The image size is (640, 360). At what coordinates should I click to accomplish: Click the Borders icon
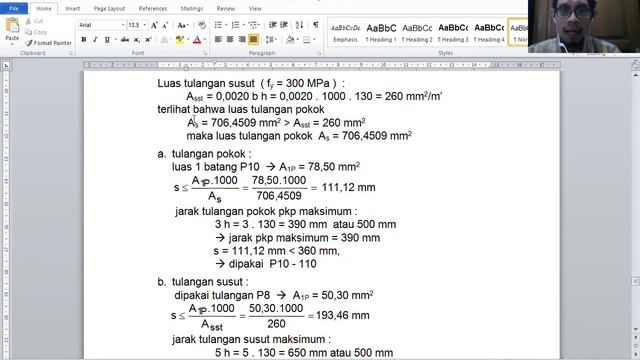click(307, 40)
